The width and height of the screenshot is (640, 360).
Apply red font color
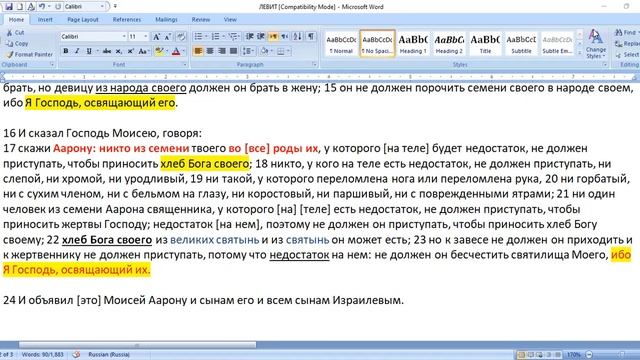coord(176,51)
